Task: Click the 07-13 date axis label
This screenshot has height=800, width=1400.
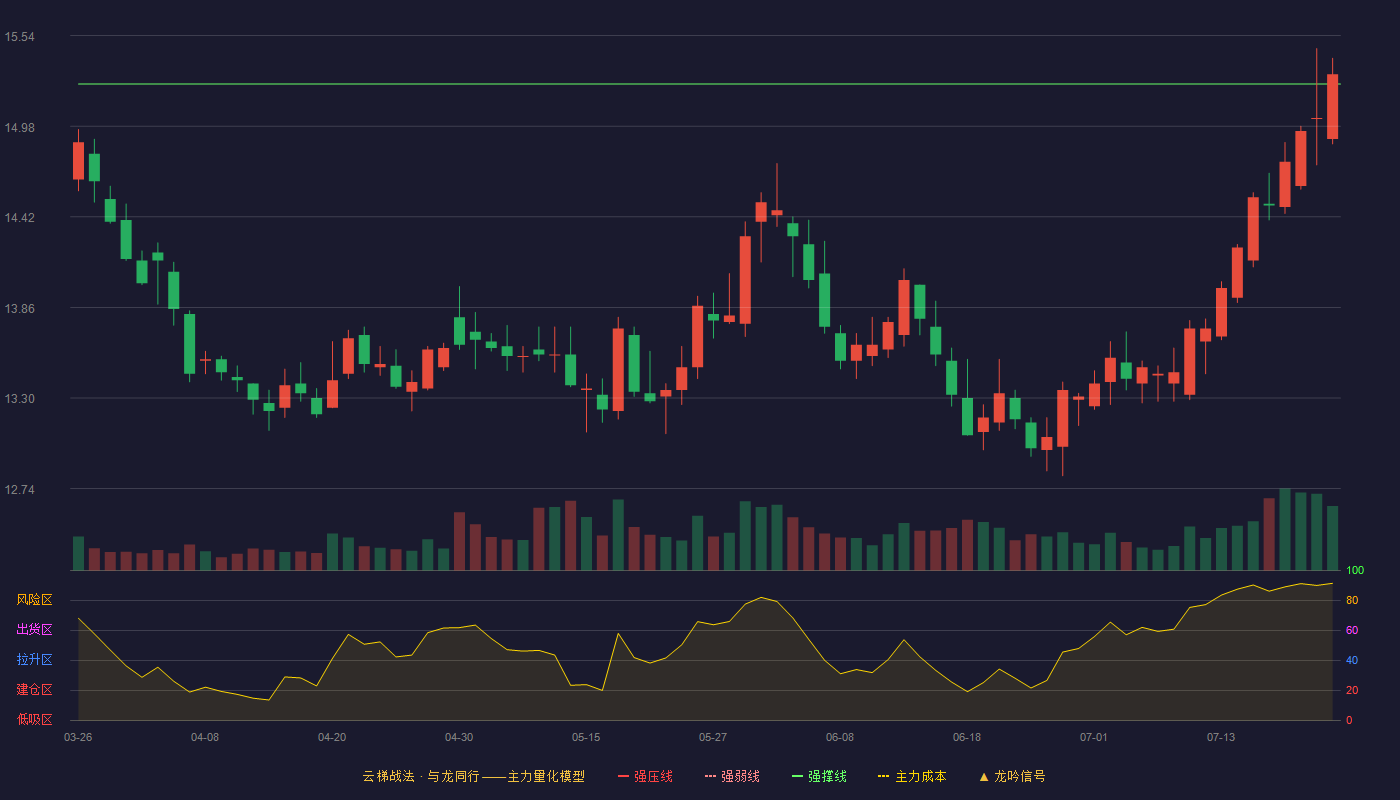Action: click(x=1221, y=737)
